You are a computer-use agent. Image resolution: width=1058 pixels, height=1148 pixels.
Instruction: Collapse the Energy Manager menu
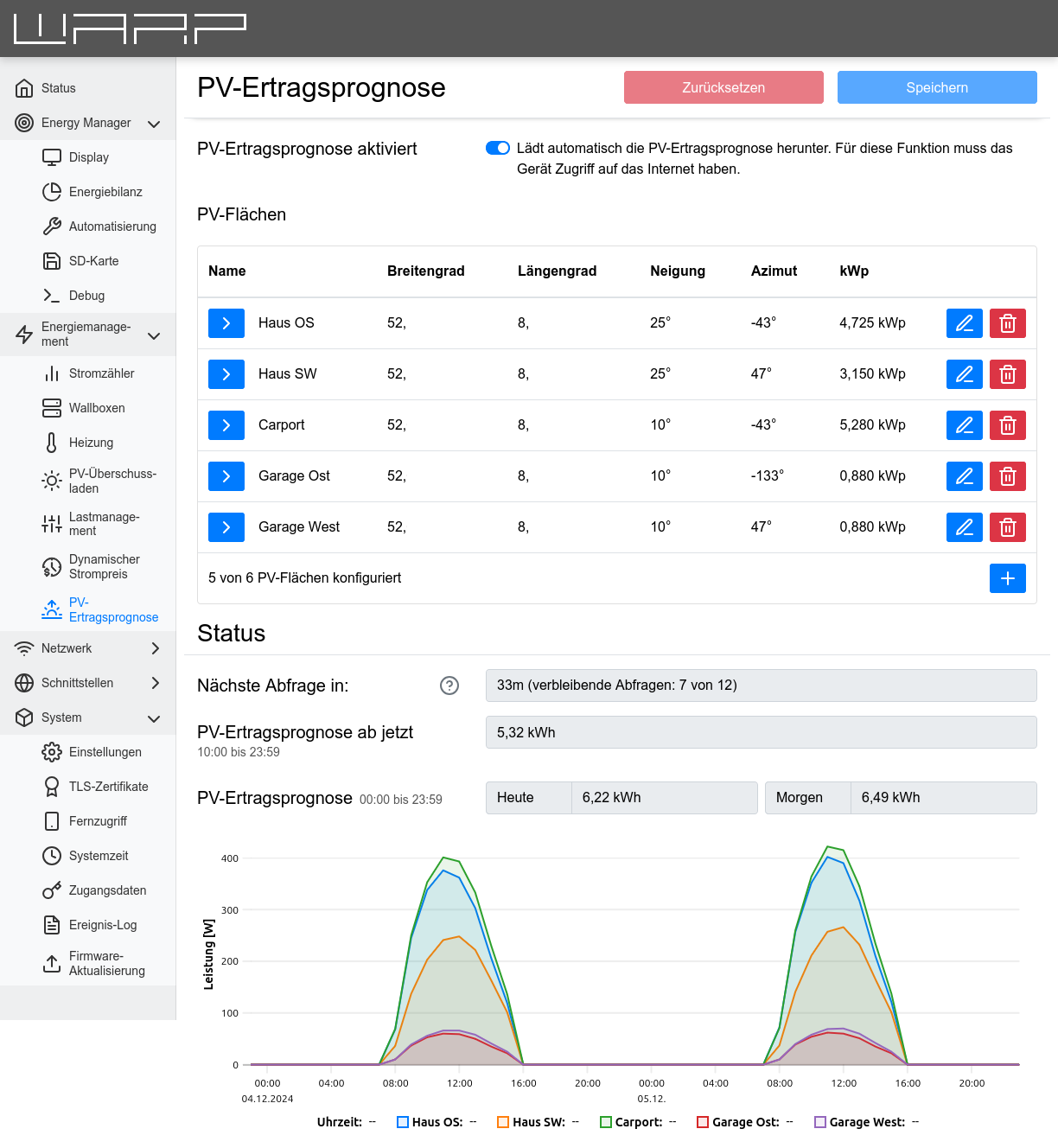click(154, 124)
